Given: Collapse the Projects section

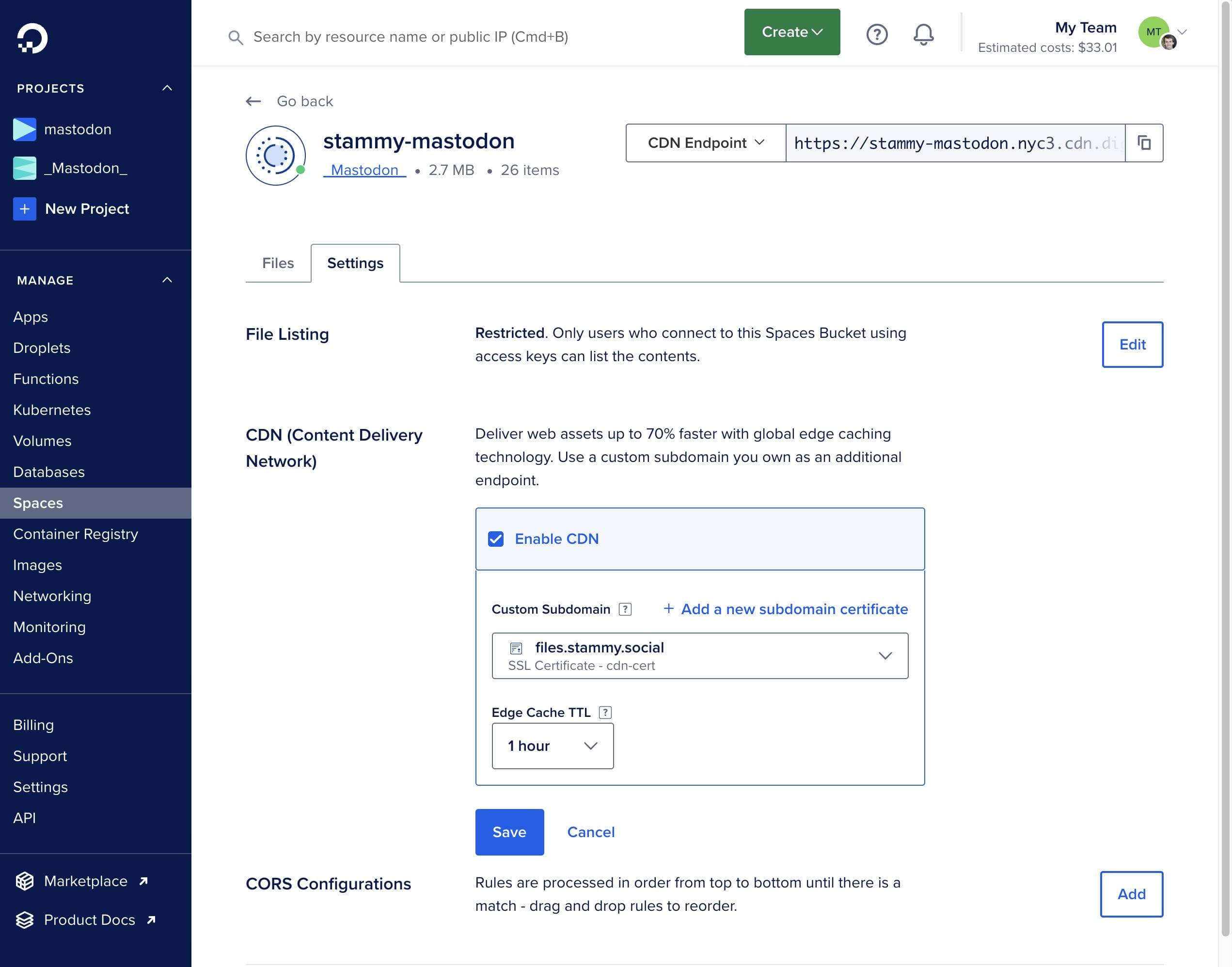Looking at the screenshot, I should point(167,88).
